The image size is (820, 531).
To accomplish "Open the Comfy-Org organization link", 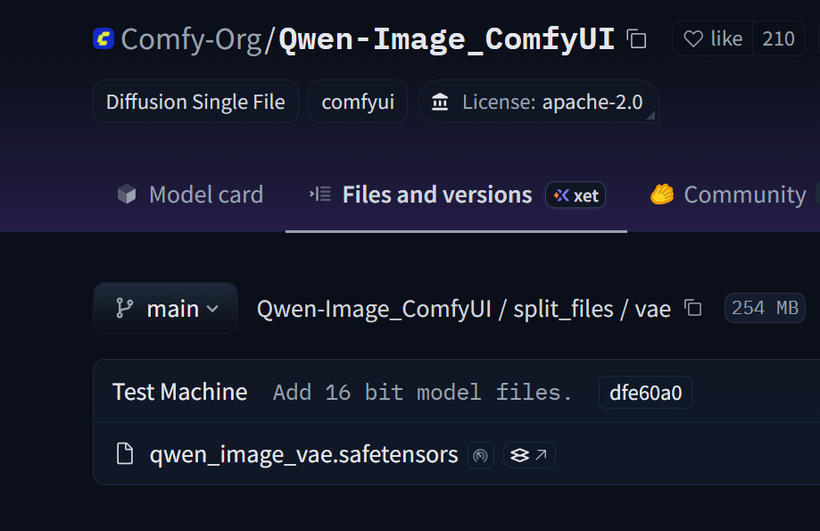I will 192,39.
